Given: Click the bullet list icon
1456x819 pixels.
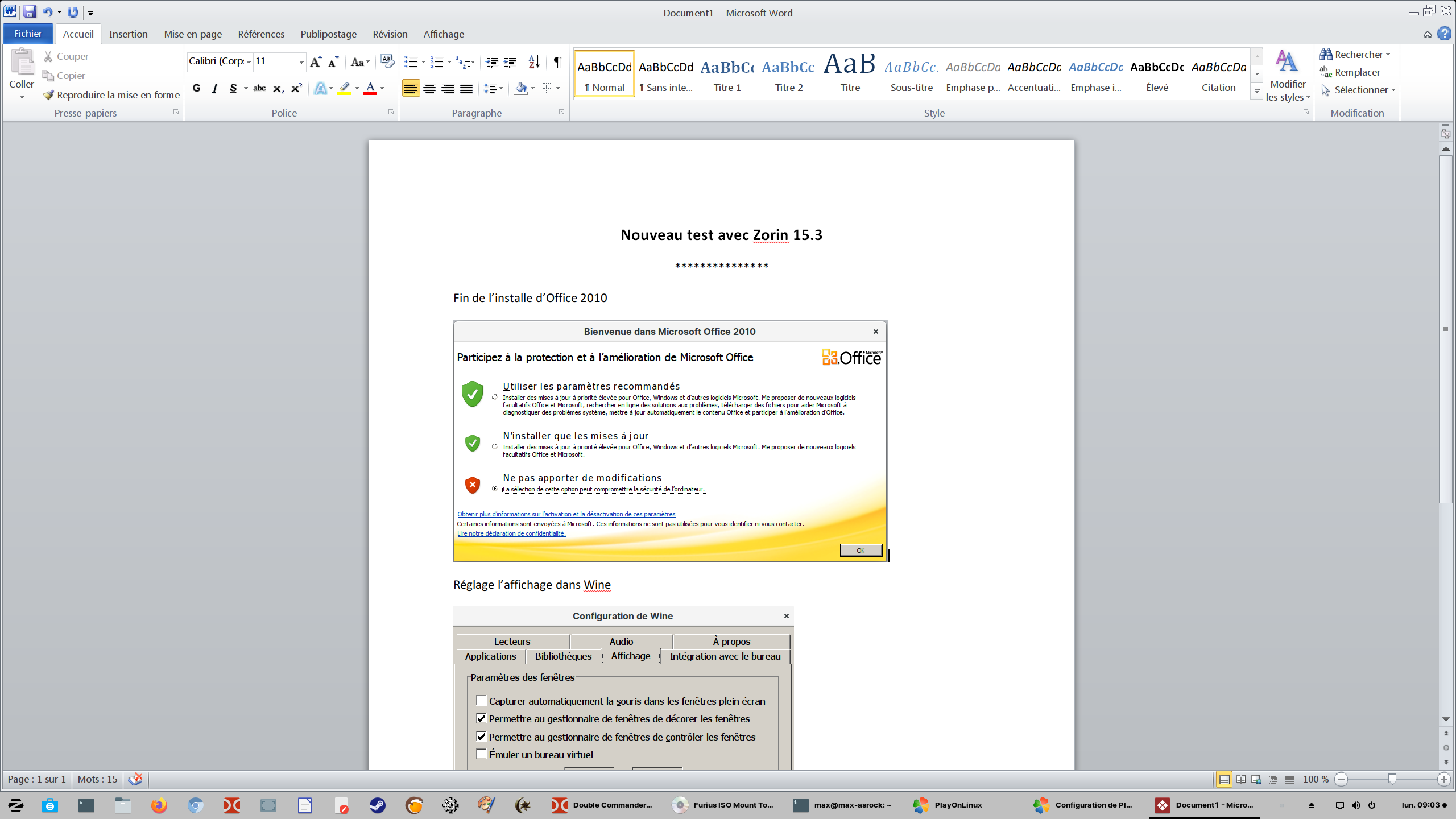Looking at the screenshot, I should (x=411, y=61).
